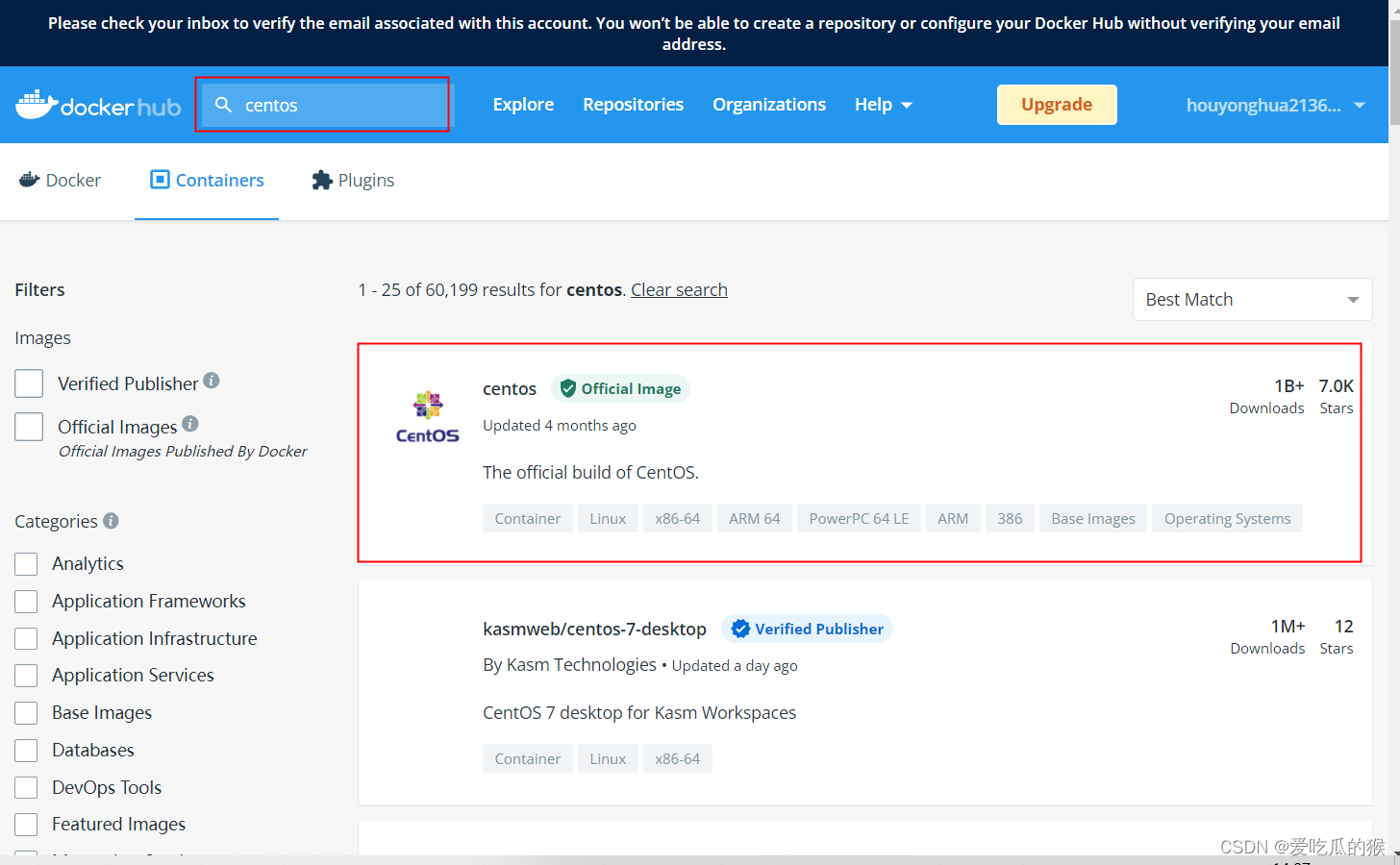The width and height of the screenshot is (1400, 865).
Task: Open the houyonghua2136 account dropdown
Action: click(1275, 105)
